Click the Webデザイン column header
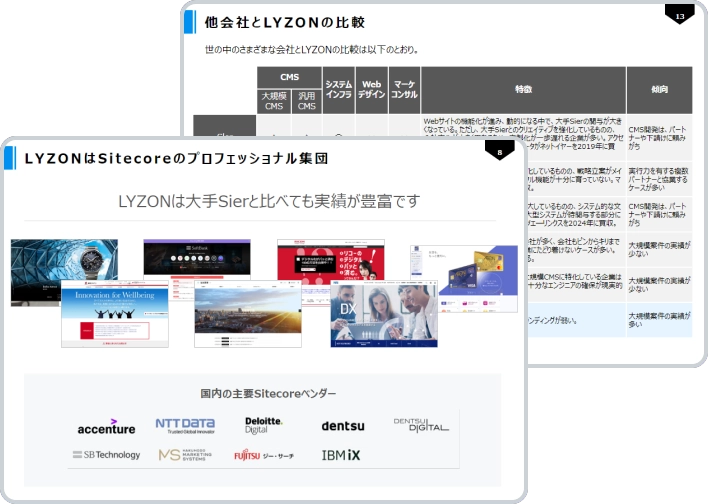The width and height of the screenshot is (708, 504). 372,90
